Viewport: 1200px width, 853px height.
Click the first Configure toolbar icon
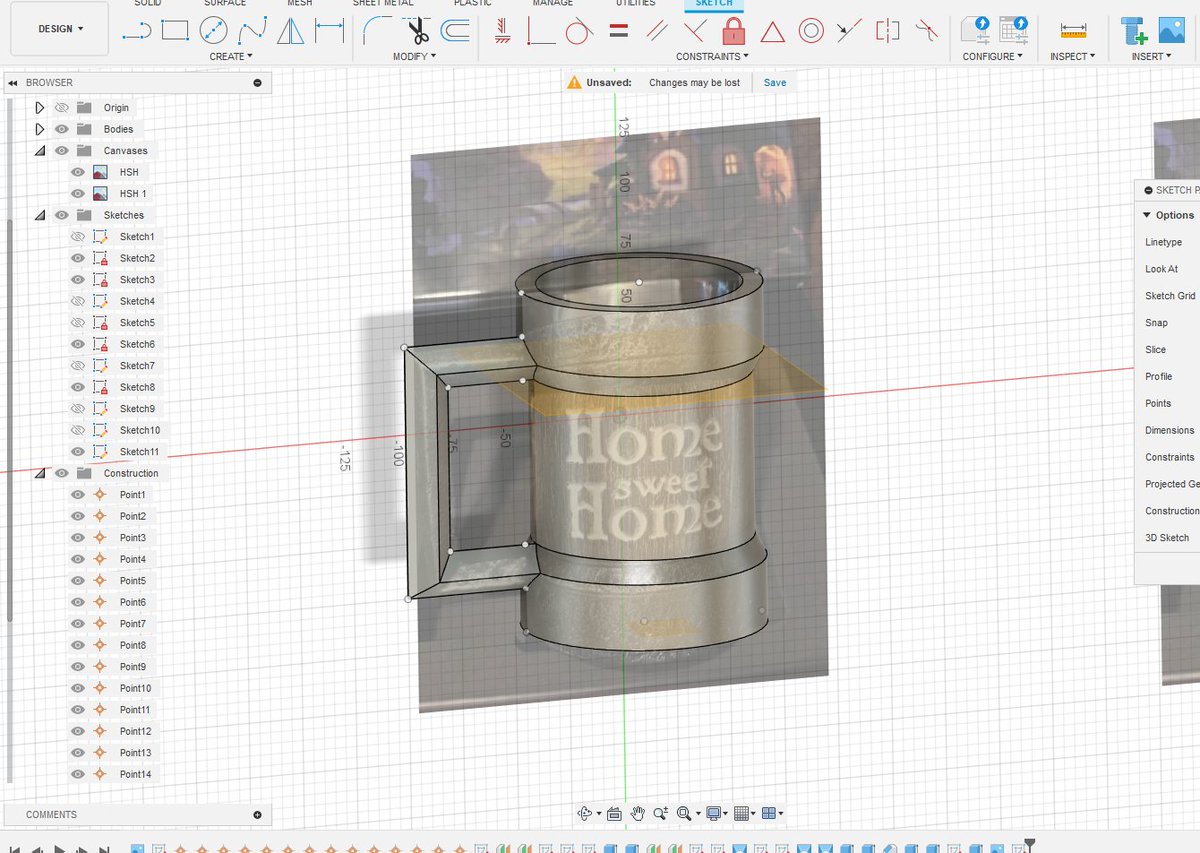tap(975, 30)
